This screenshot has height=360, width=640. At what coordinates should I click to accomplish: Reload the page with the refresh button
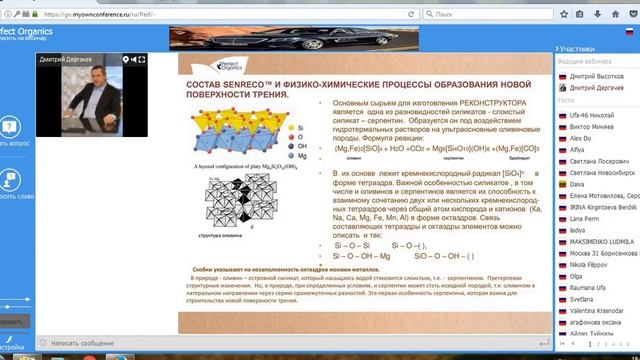pos(411,14)
